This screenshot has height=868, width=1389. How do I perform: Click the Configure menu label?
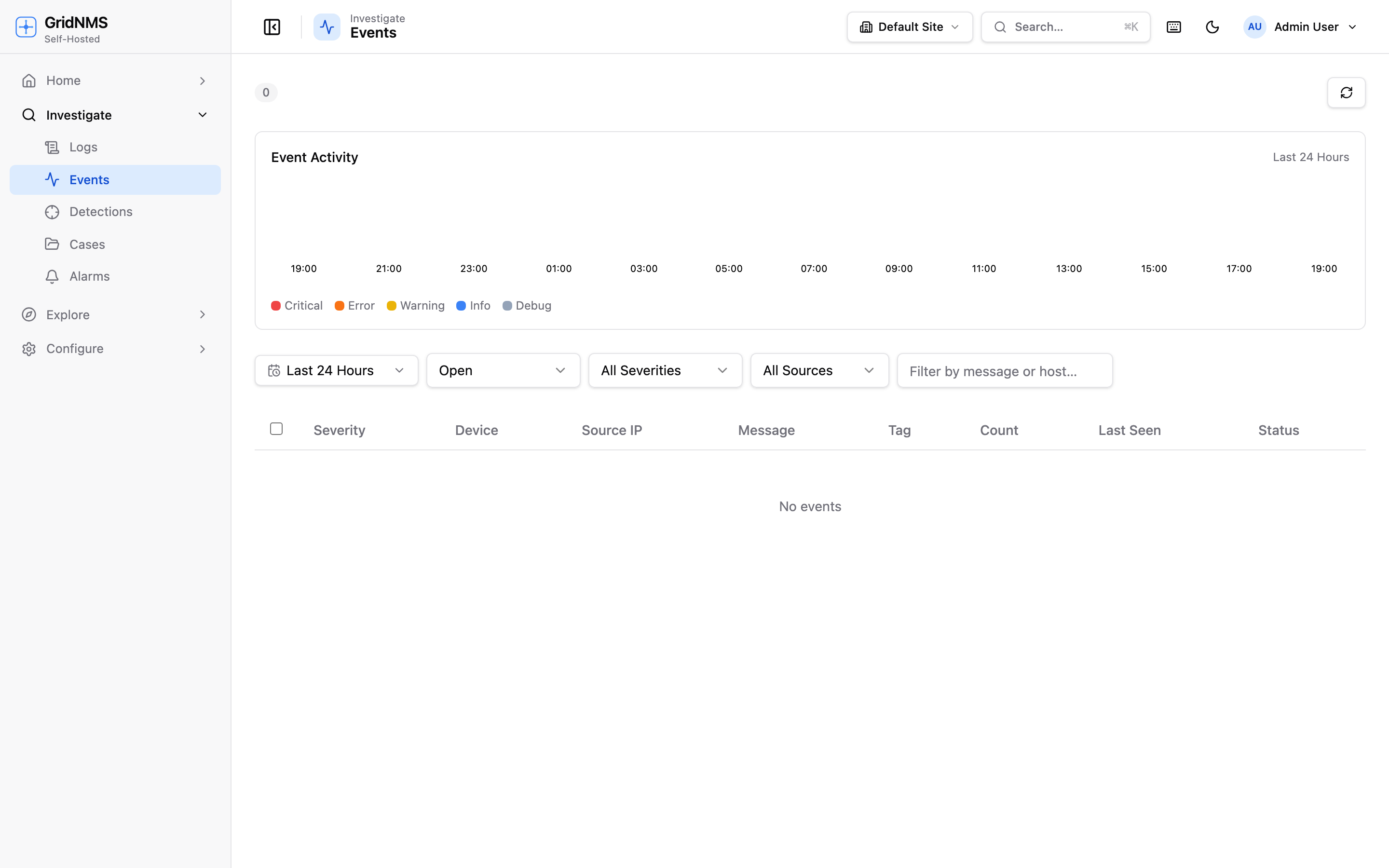point(75,349)
